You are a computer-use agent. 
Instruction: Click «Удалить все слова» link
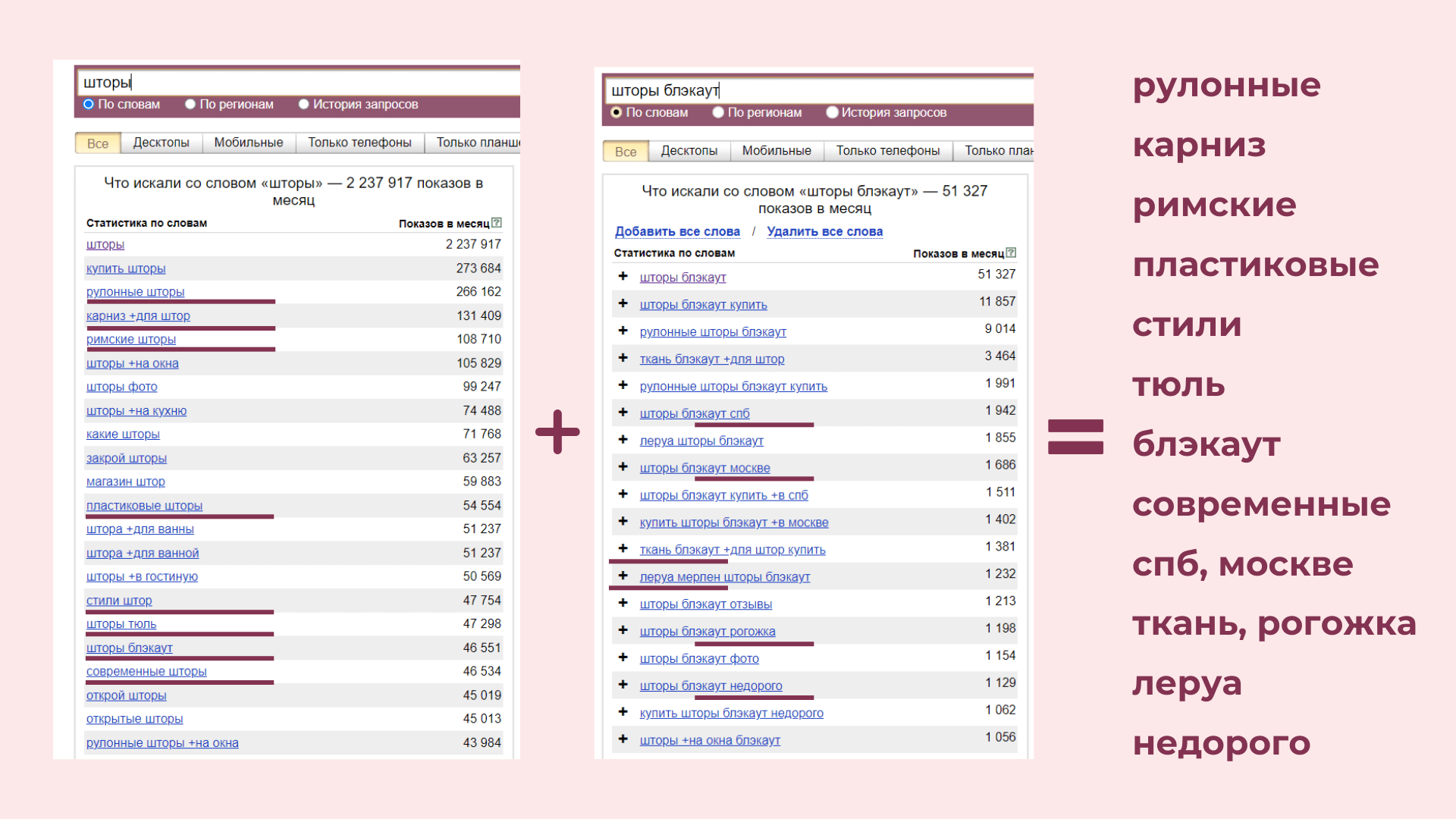click(x=824, y=231)
